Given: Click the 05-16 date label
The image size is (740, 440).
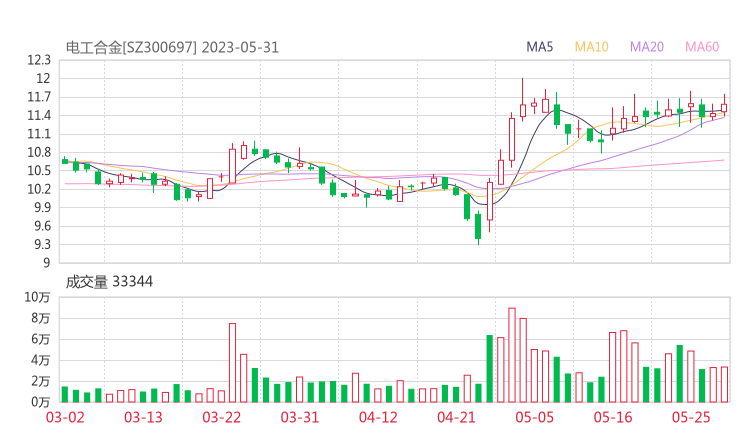Looking at the screenshot, I should (613, 417).
